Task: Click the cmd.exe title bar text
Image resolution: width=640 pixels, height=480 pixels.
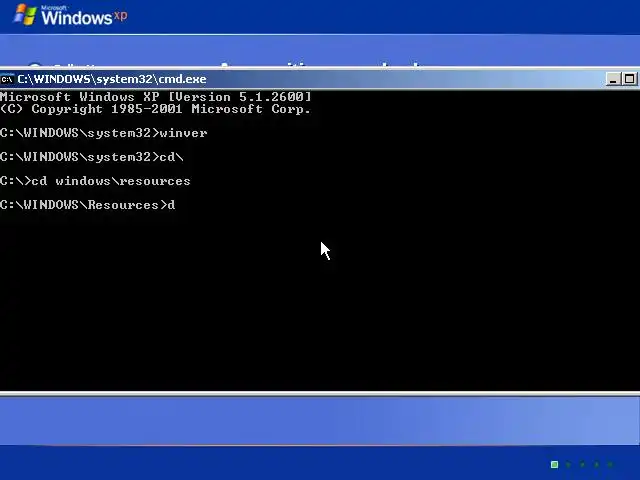Action: pyautogui.click(x=112, y=79)
